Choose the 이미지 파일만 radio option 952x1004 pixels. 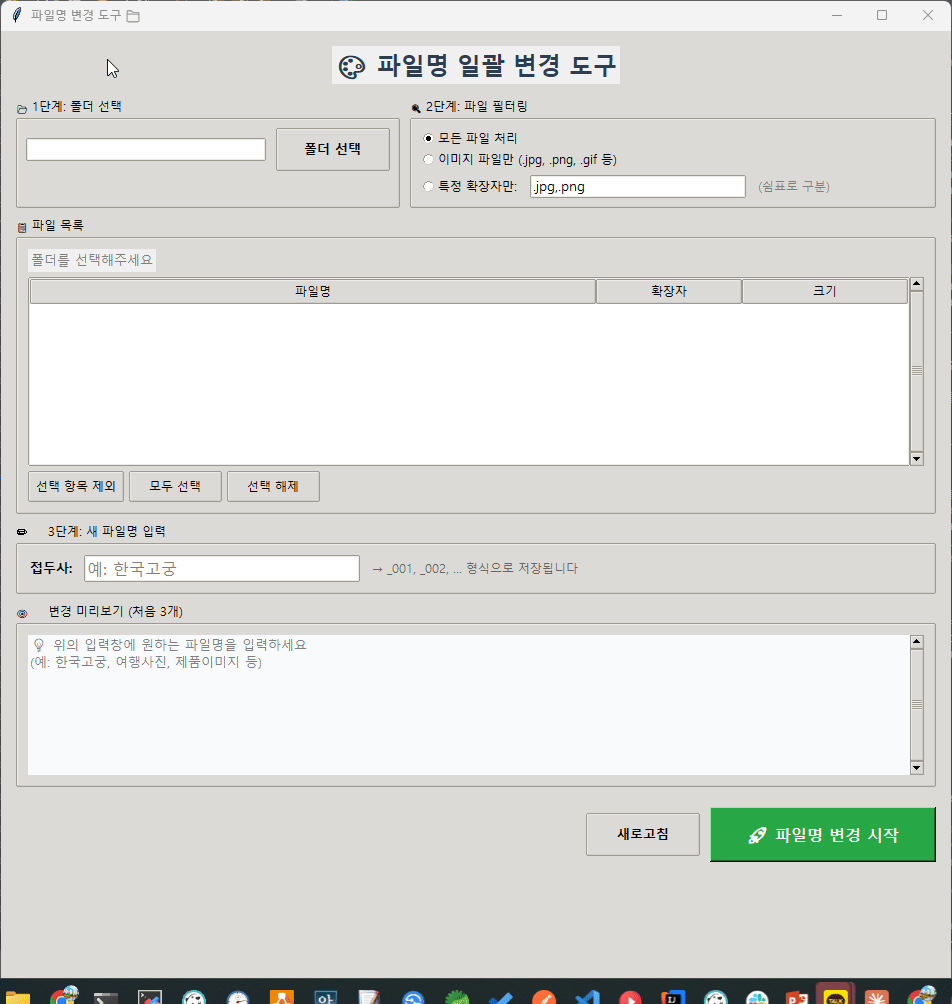[x=429, y=159]
